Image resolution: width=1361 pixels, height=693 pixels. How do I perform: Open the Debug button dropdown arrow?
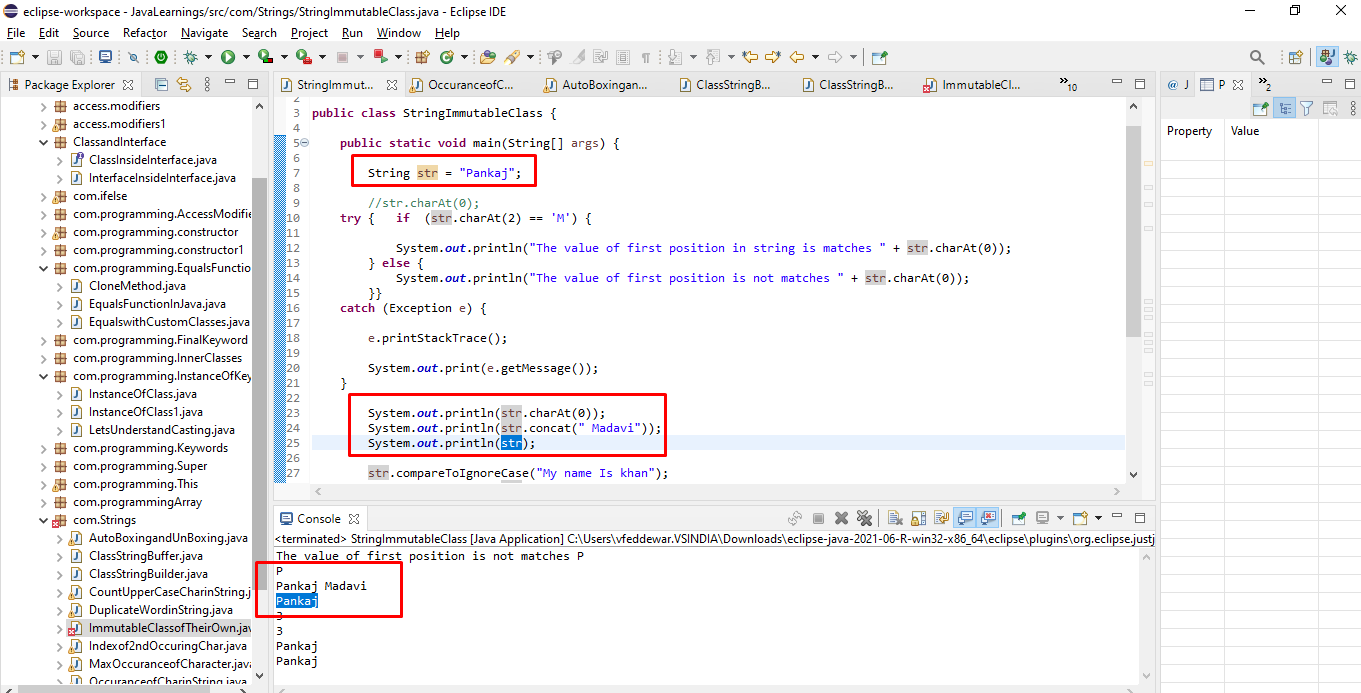point(207,58)
